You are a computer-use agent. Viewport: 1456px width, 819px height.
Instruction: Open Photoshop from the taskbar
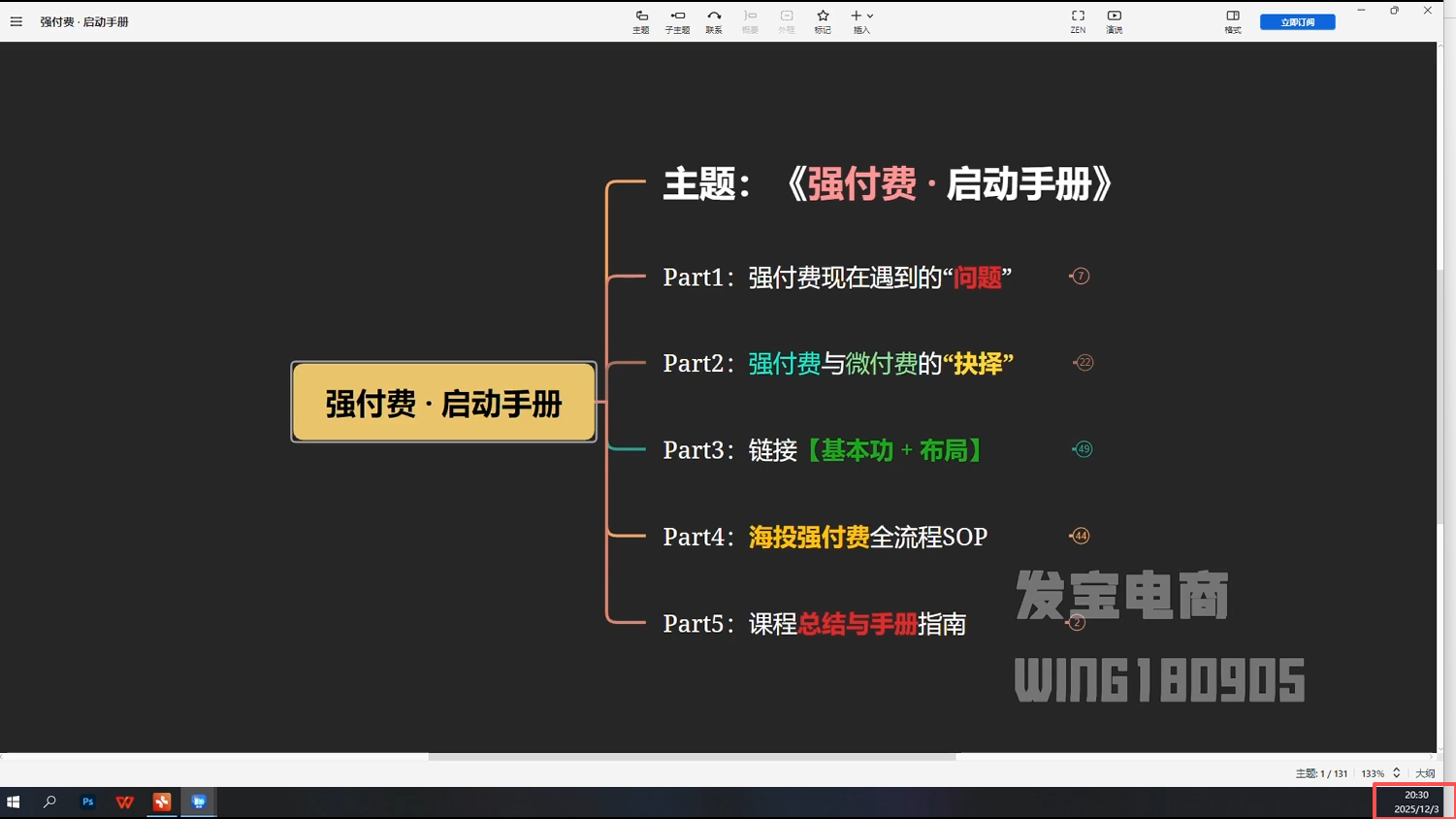tap(87, 803)
